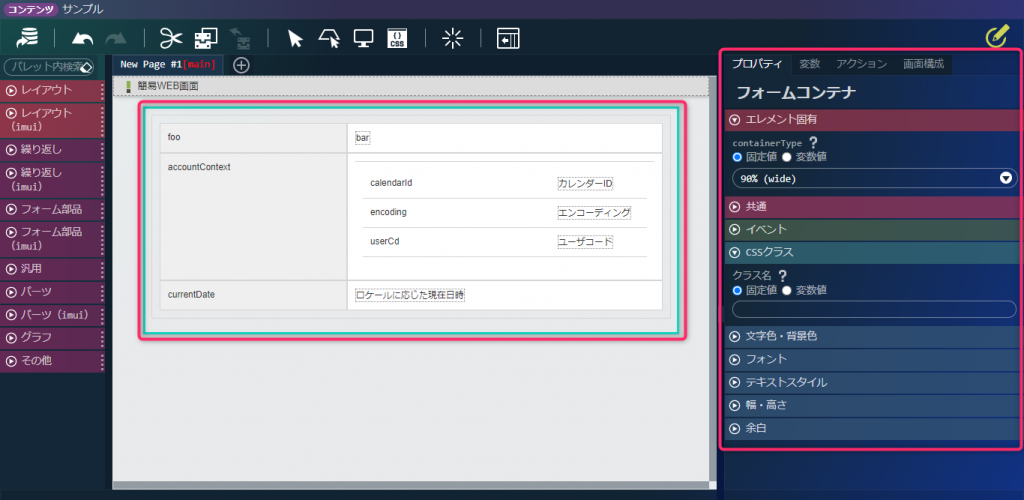Select the container pointer tool
This screenshot has width=1024, height=500.
(329, 39)
